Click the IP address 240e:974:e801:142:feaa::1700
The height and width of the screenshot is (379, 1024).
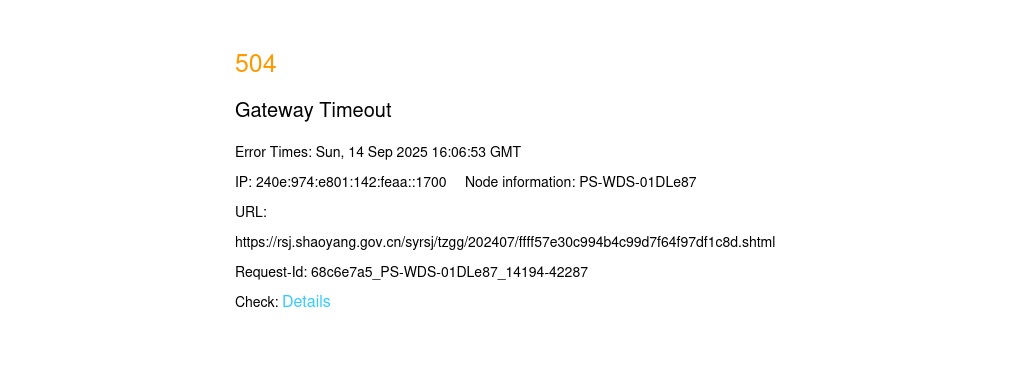click(351, 182)
